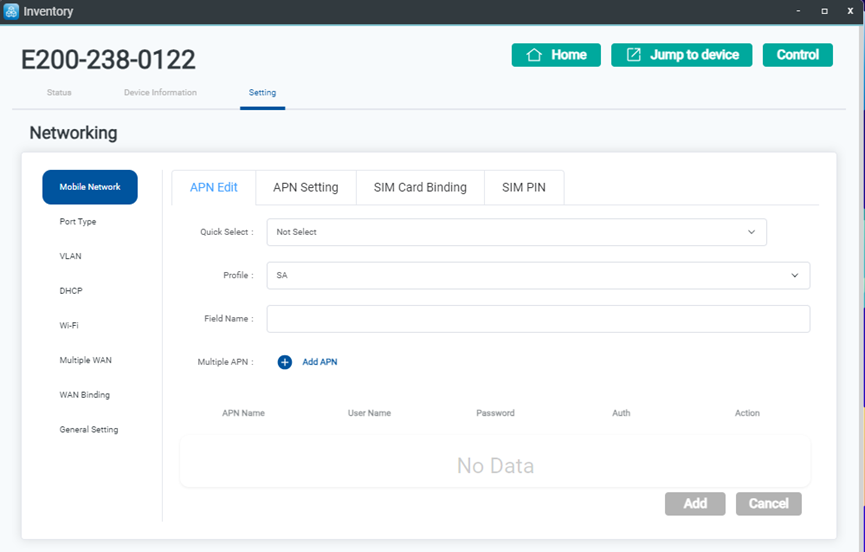Select Mobile Network in sidebar
The height and width of the screenshot is (552, 865).
tap(90, 187)
